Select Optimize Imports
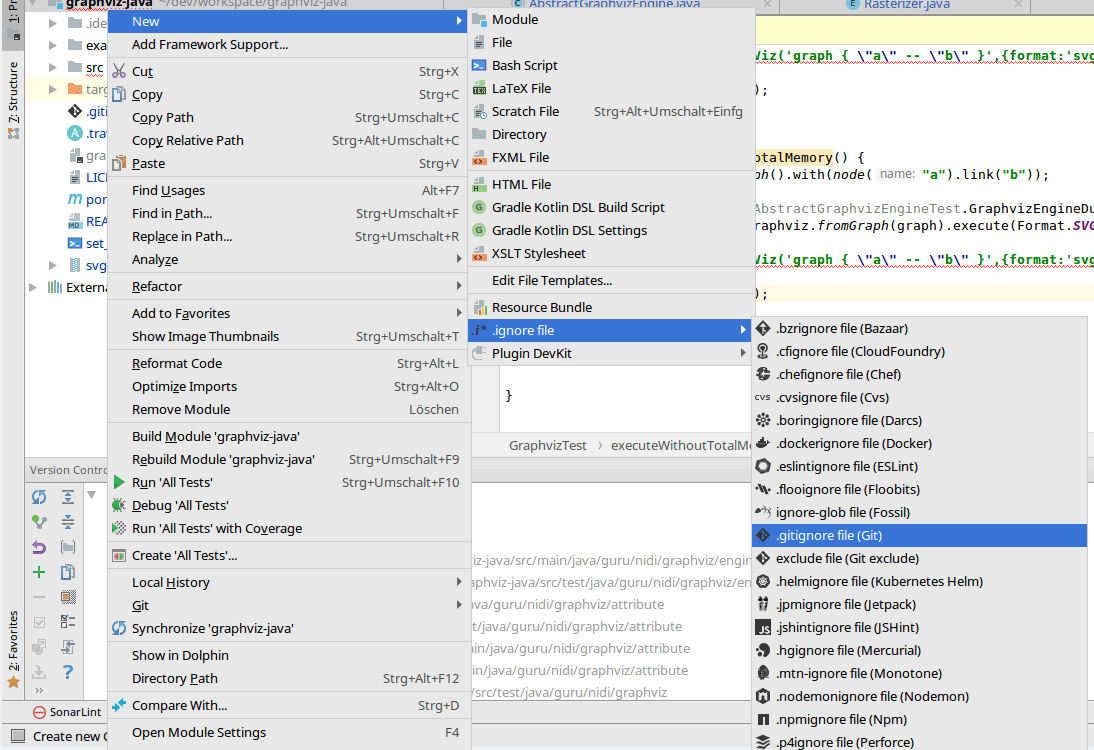 point(289,386)
